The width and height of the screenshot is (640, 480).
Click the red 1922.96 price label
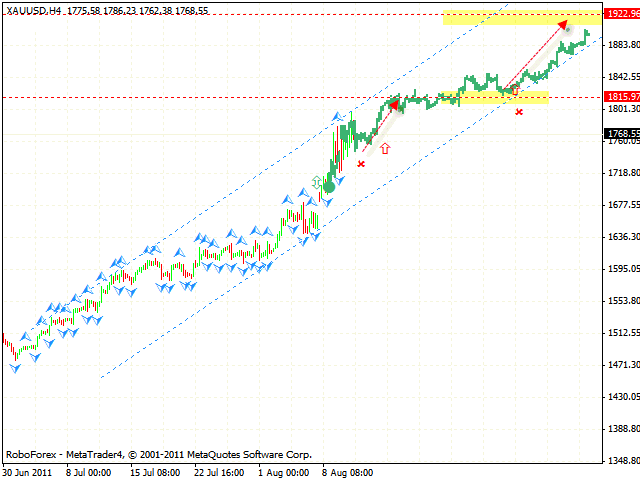coord(621,16)
